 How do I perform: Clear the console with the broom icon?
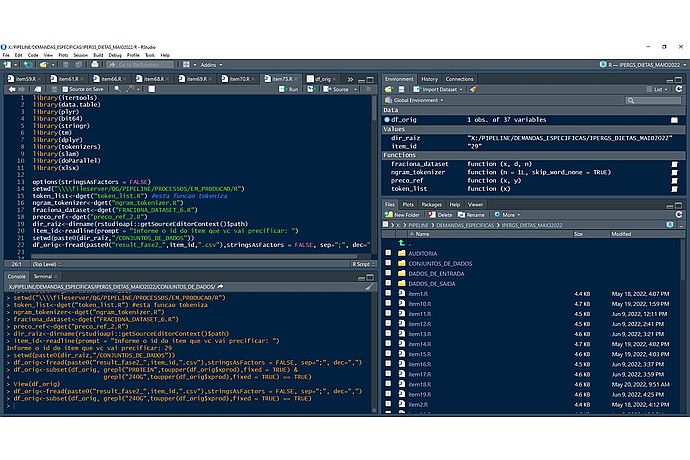point(369,287)
